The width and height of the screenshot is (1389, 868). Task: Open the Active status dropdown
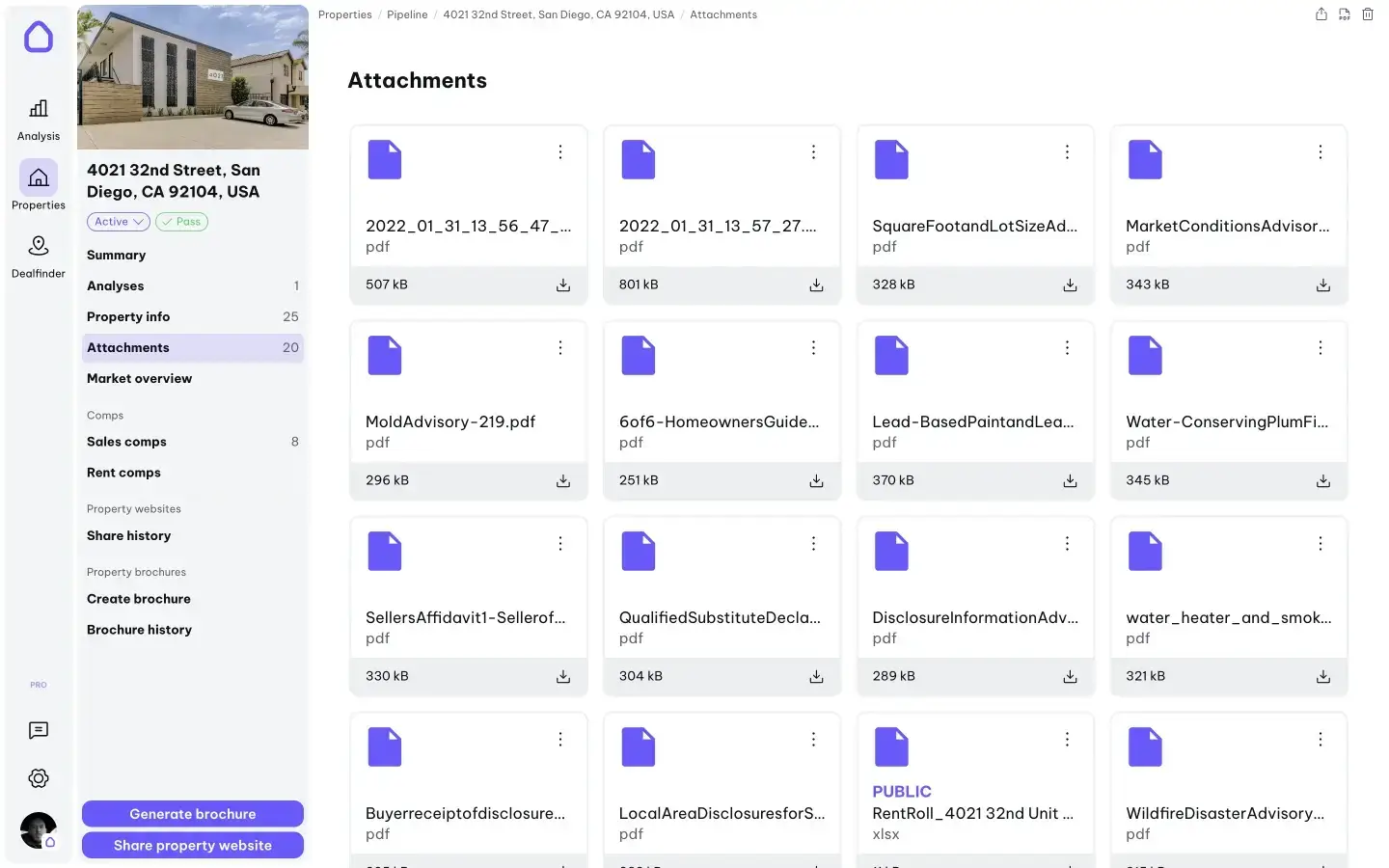[117, 222]
